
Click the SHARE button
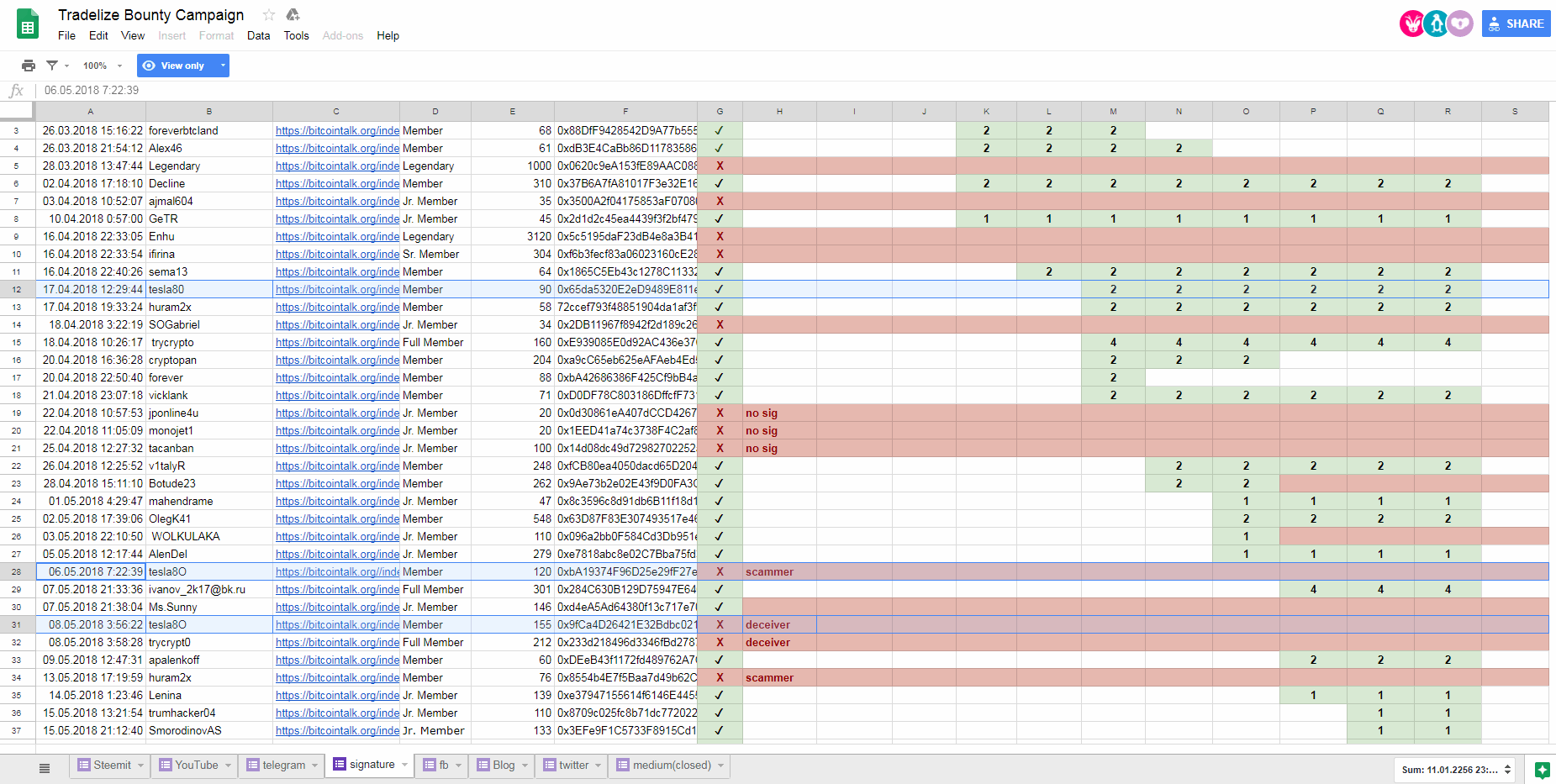[1516, 24]
